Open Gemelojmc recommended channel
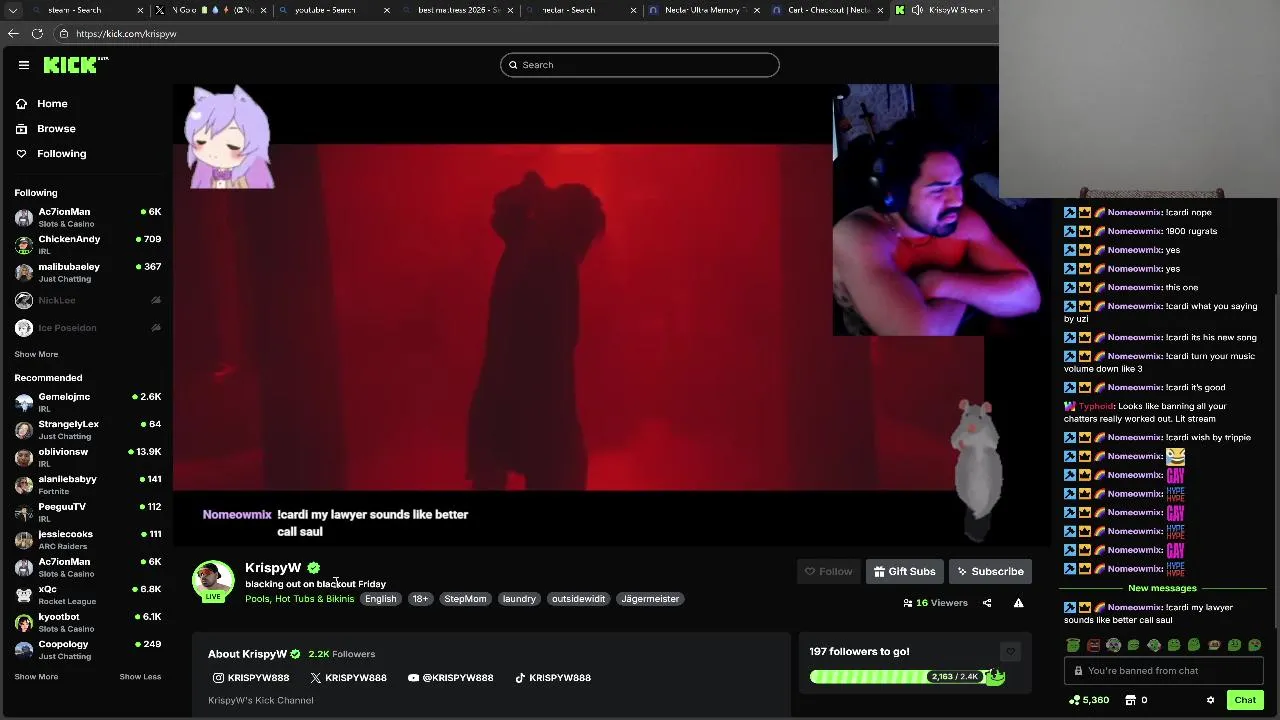This screenshot has width=1280, height=720. pos(88,402)
